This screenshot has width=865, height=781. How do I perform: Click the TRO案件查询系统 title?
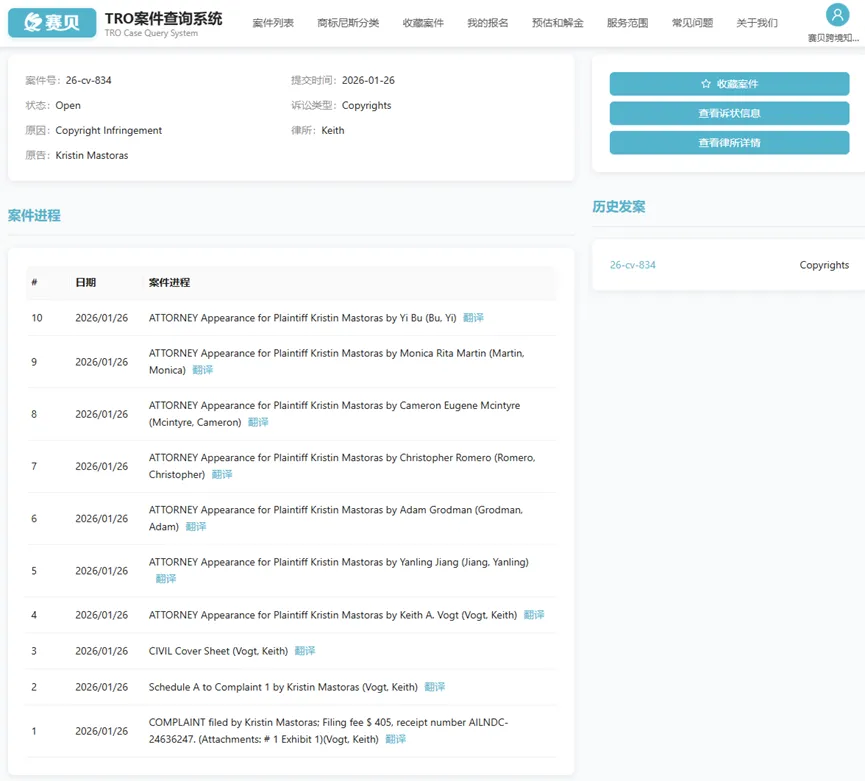coord(163,19)
